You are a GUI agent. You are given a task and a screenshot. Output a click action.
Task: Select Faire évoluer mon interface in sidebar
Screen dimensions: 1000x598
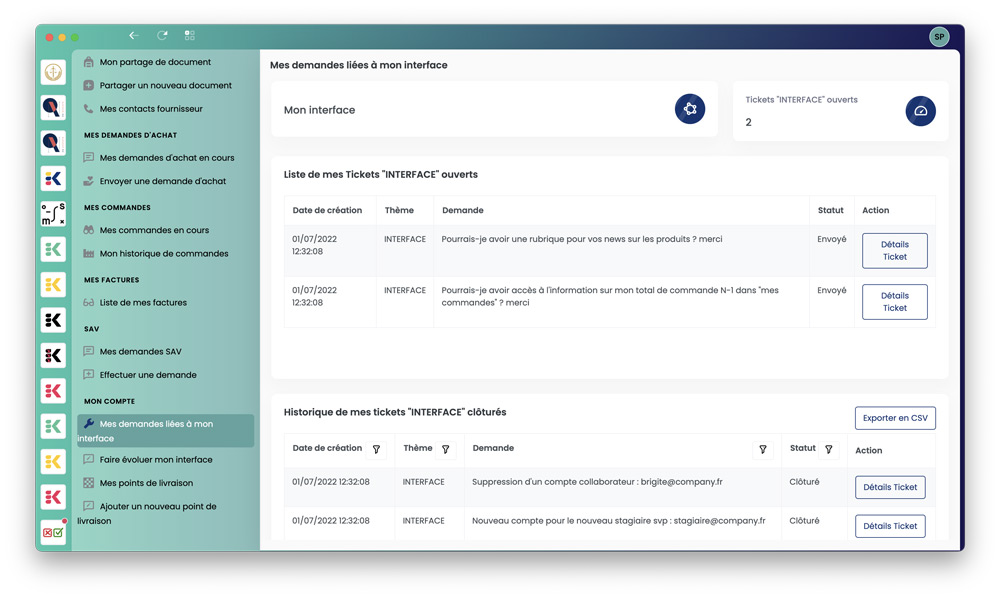156,460
